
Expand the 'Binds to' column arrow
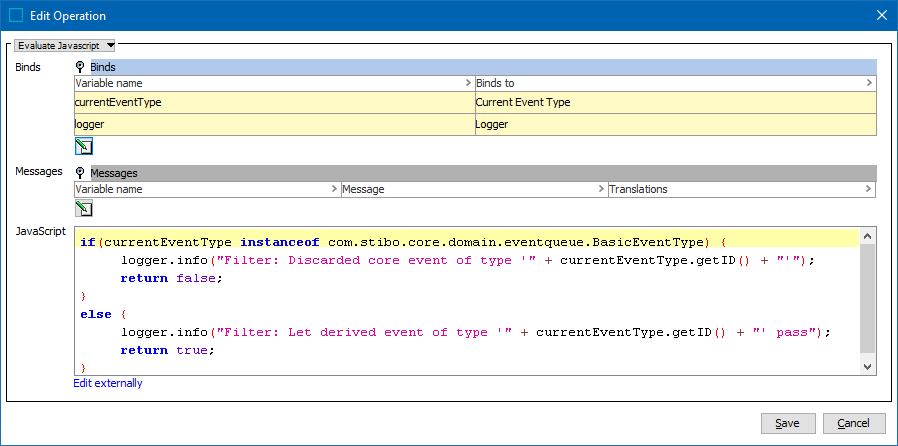tap(869, 83)
